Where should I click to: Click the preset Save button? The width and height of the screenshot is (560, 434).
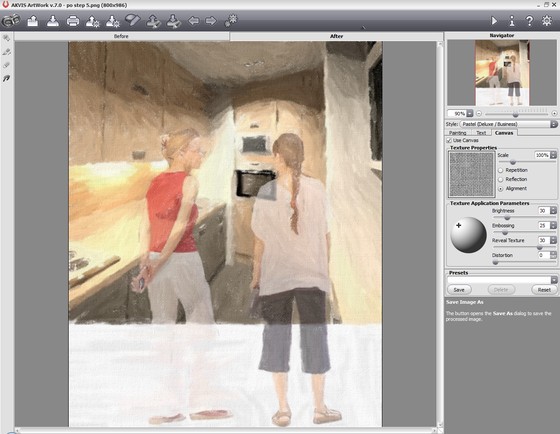point(459,290)
